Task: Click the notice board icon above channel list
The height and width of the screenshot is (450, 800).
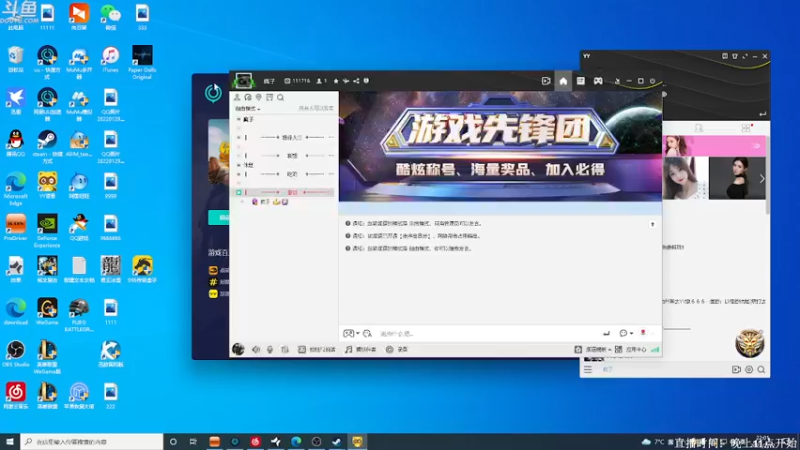Action: pos(269,97)
